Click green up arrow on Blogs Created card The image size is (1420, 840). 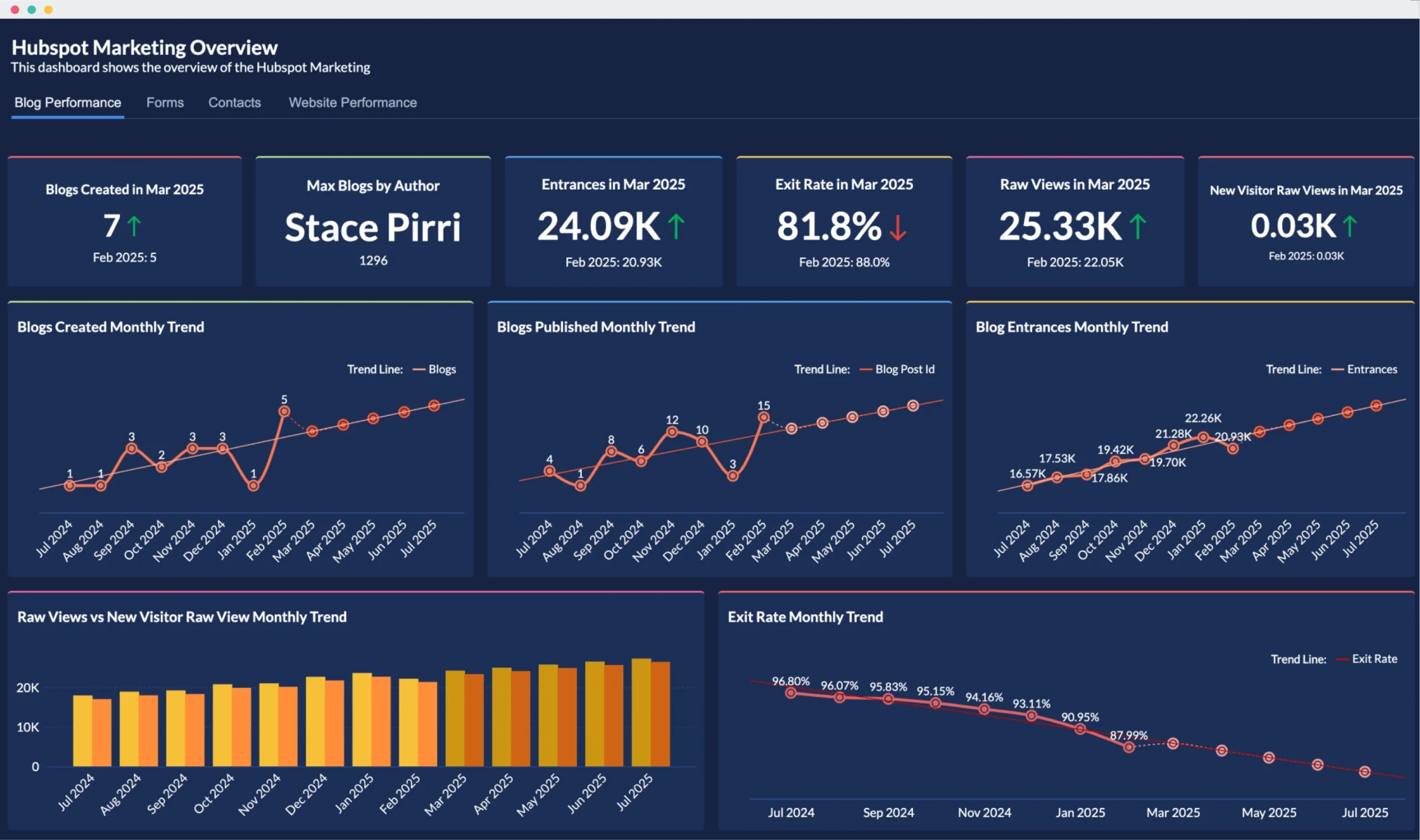[x=134, y=226]
